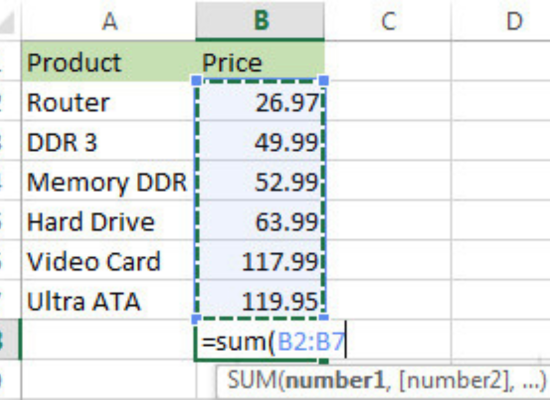The height and width of the screenshot is (400, 550).
Task: Click the 63.99 price cell
Action: click(260, 220)
